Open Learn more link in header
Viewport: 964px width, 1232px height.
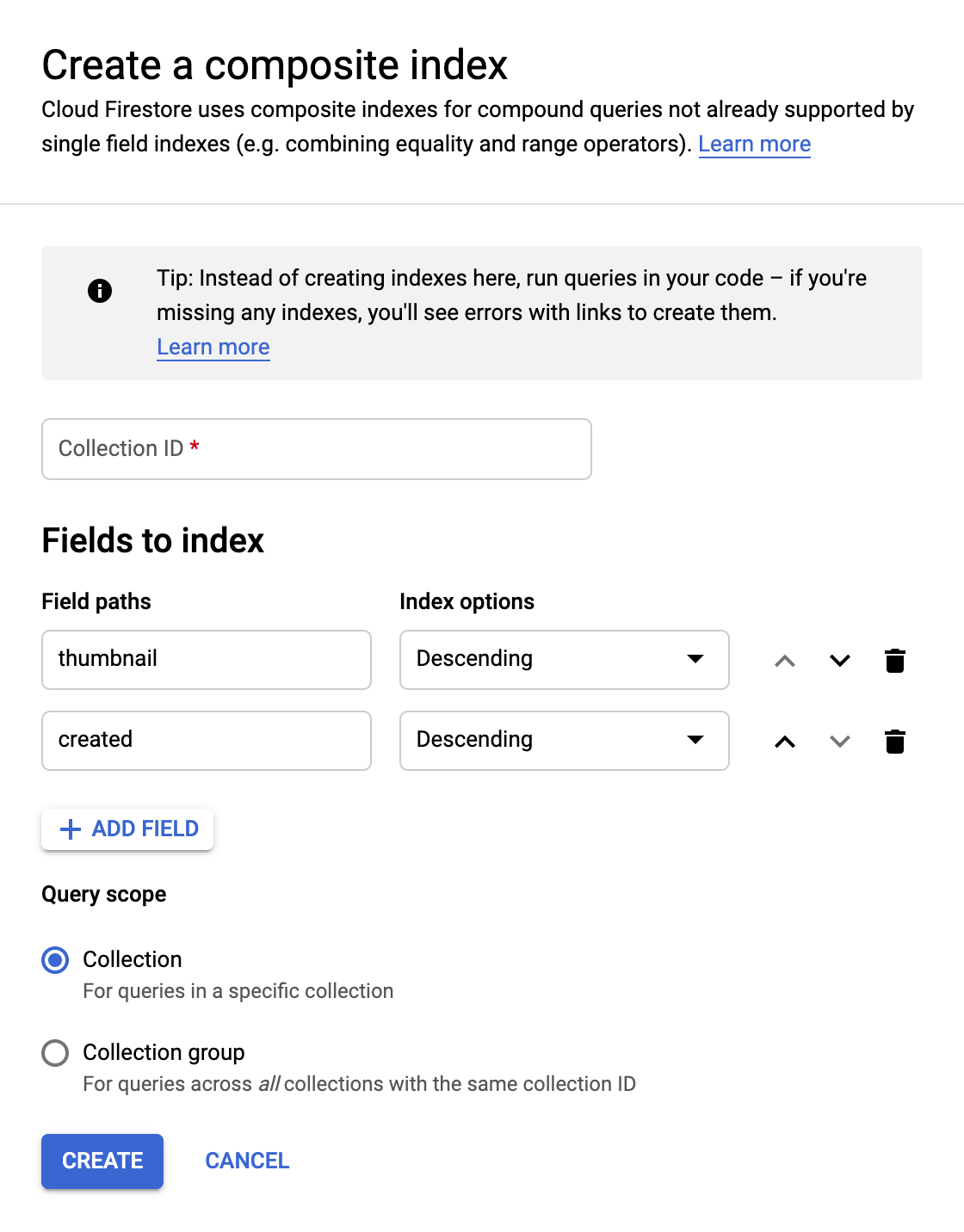[x=754, y=144]
